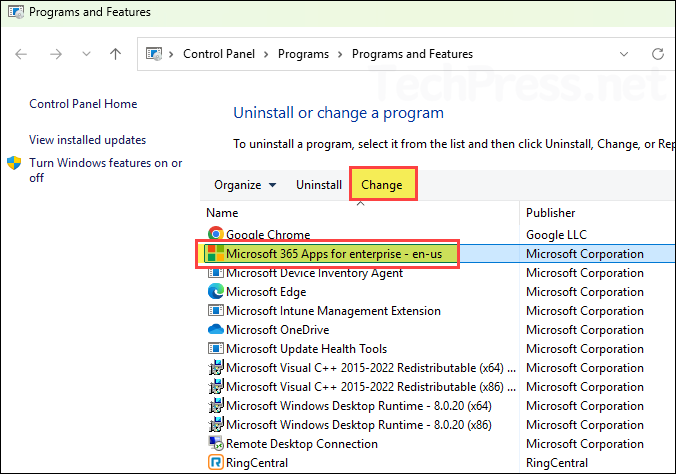
Task: Click Google LLC publisher cell
Action: tap(556, 235)
